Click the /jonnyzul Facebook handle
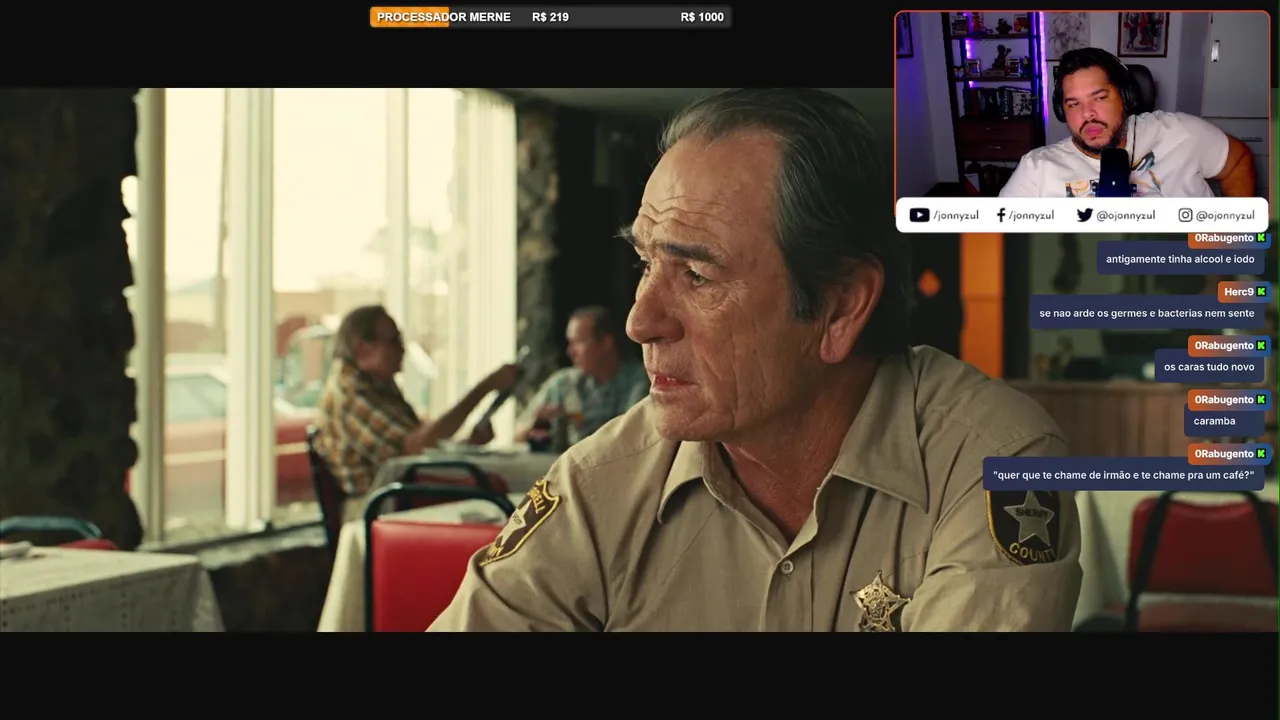1280x720 pixels. (1031, 215)
